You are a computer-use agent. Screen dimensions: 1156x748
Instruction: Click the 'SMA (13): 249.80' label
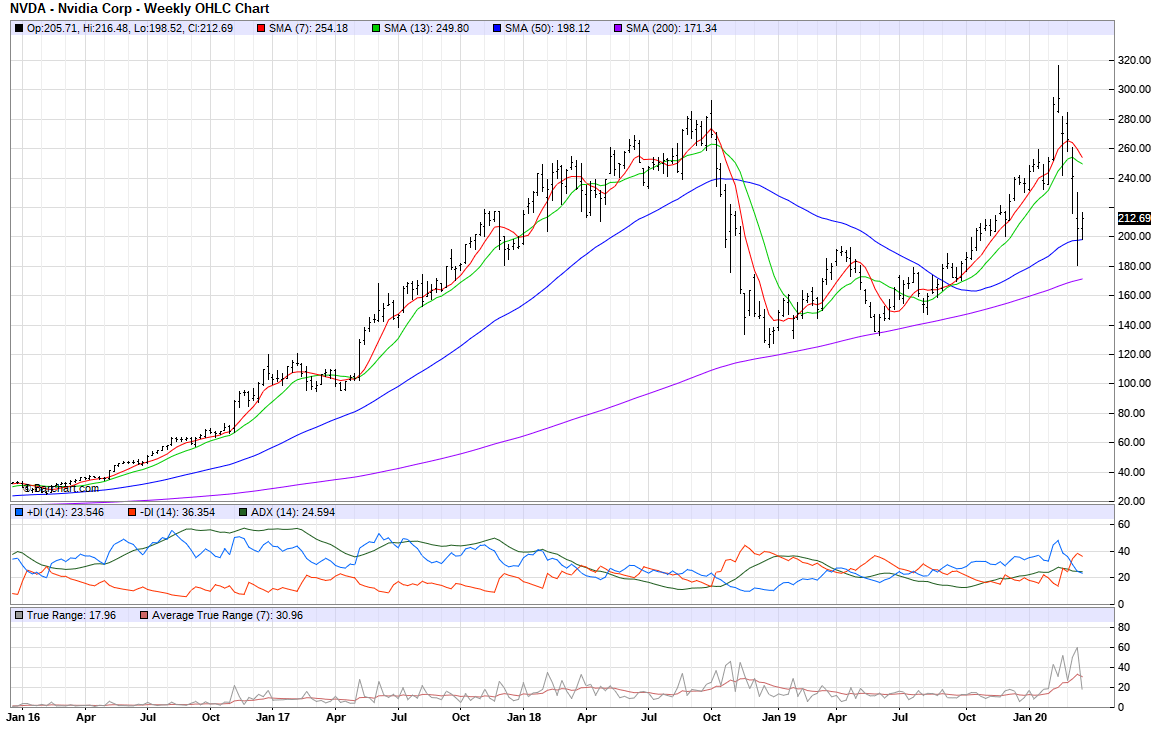point(426,29)
